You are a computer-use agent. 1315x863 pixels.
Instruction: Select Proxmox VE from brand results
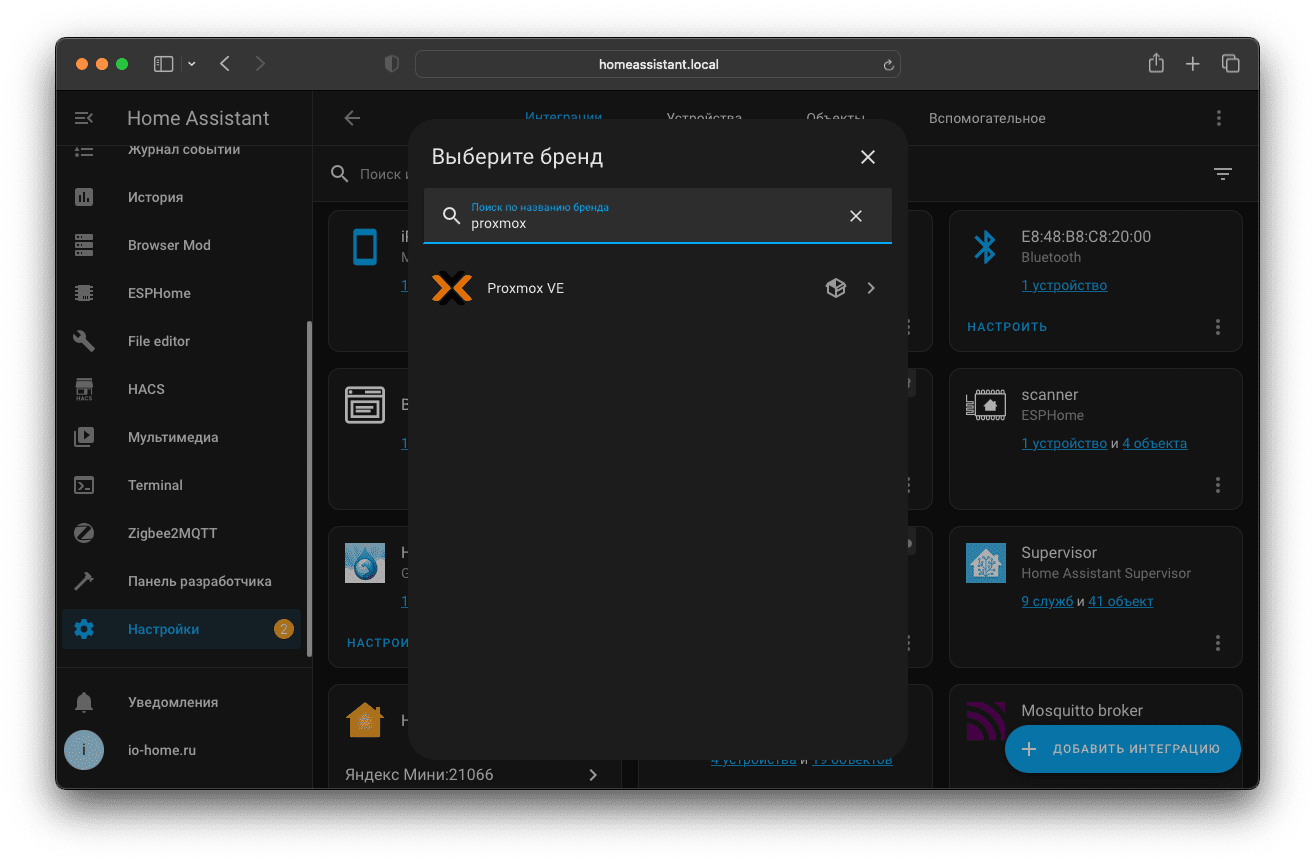(x=525, y=288)
